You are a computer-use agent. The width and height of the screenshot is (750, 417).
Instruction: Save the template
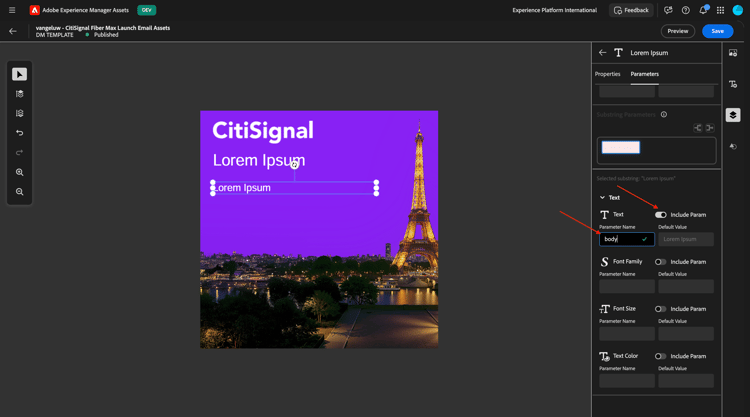[x=717, y=31]
